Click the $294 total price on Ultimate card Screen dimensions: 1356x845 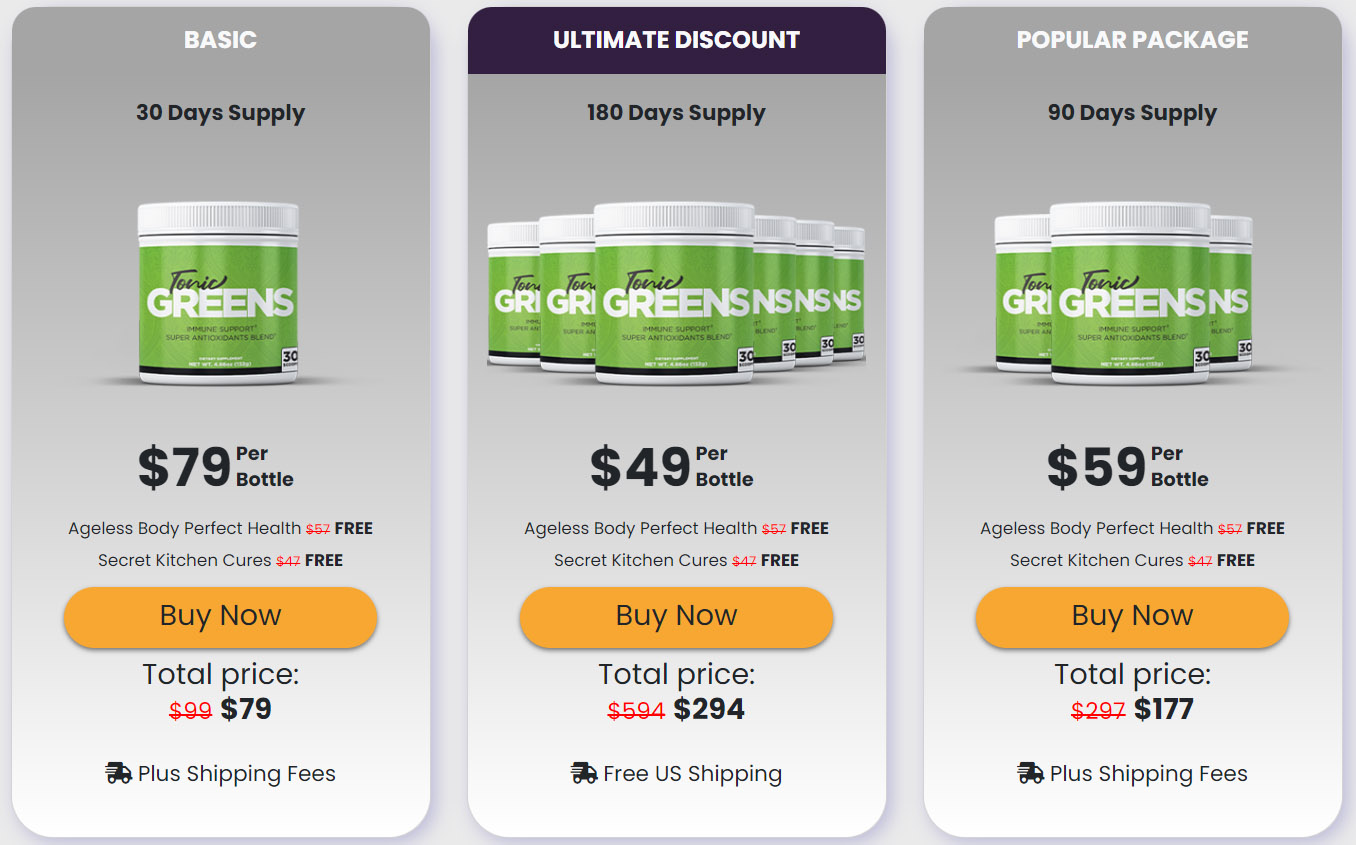coord(711,709)
